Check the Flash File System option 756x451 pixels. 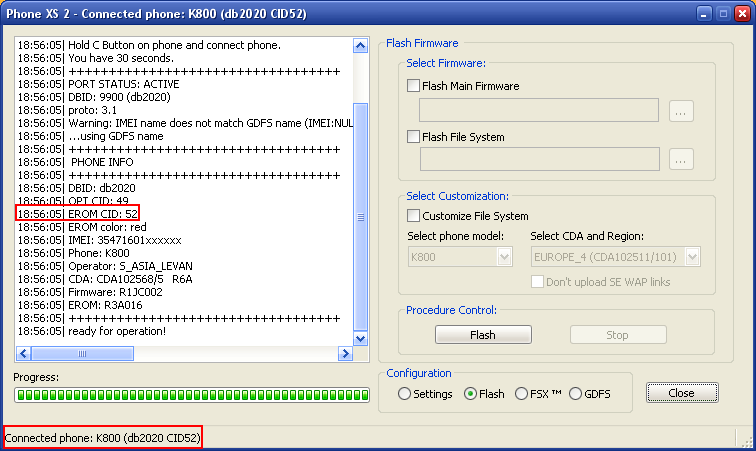(x=414, y=137)
